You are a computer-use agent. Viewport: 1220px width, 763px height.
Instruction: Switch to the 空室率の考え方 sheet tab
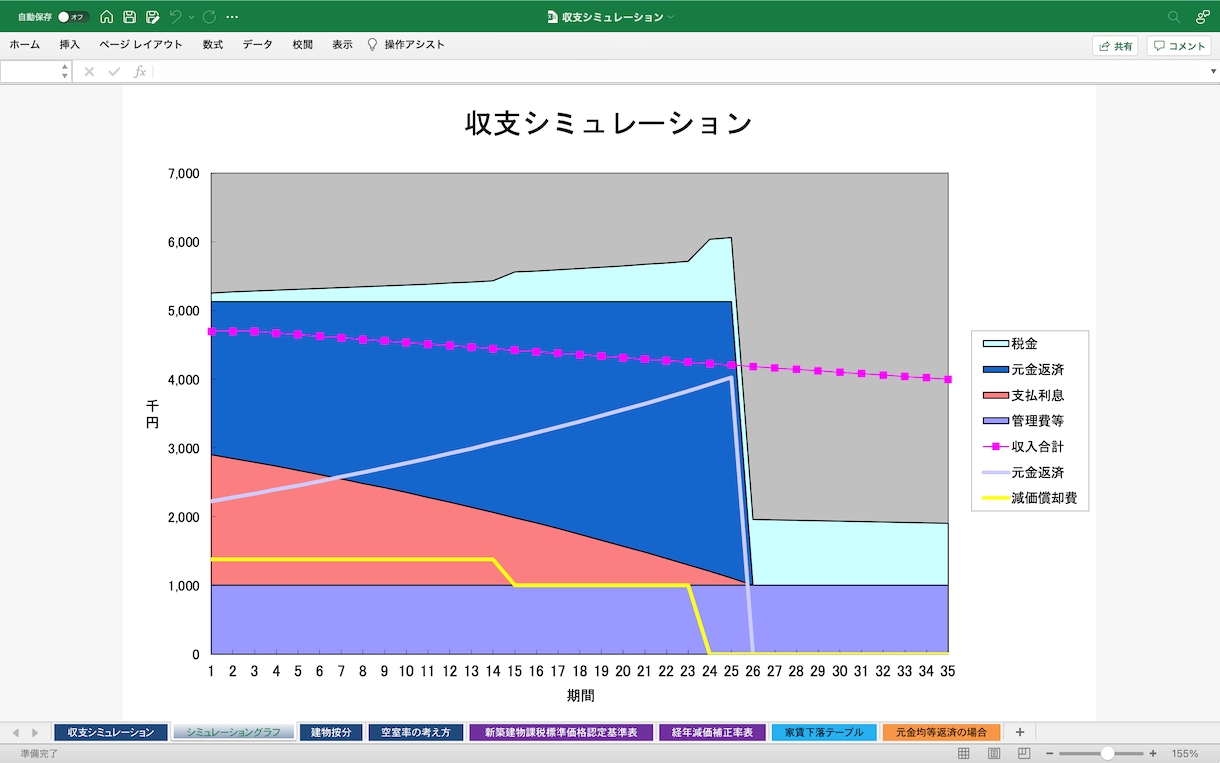point(416,733)
